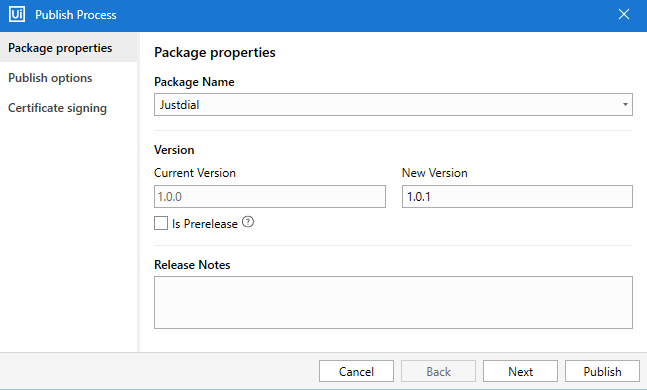Click the New Version label
The image size is (647, 390).
(434, 173)
